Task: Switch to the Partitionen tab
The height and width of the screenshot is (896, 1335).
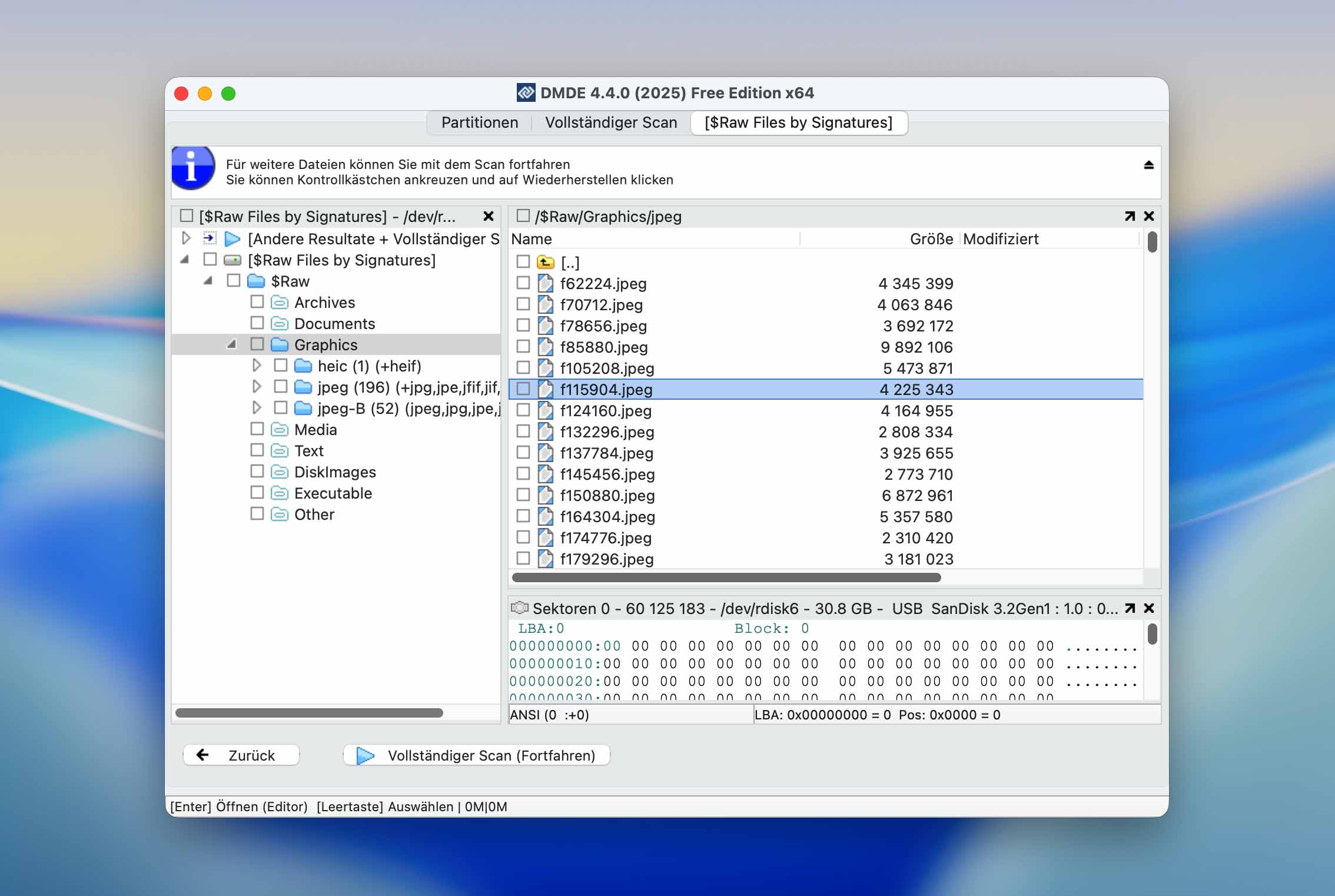Action: tap(479, 122)
